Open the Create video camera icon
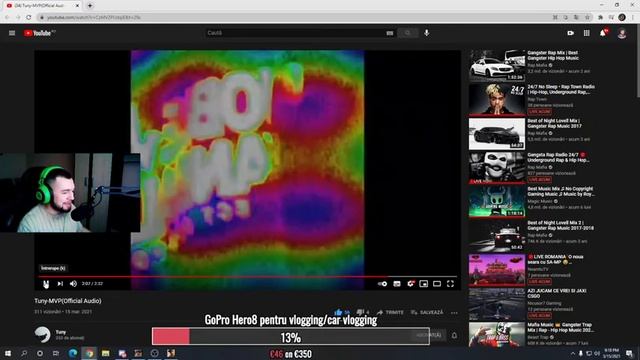Image resolution: width=640 pixels, height=360 pixels. (x=571, y=33)
